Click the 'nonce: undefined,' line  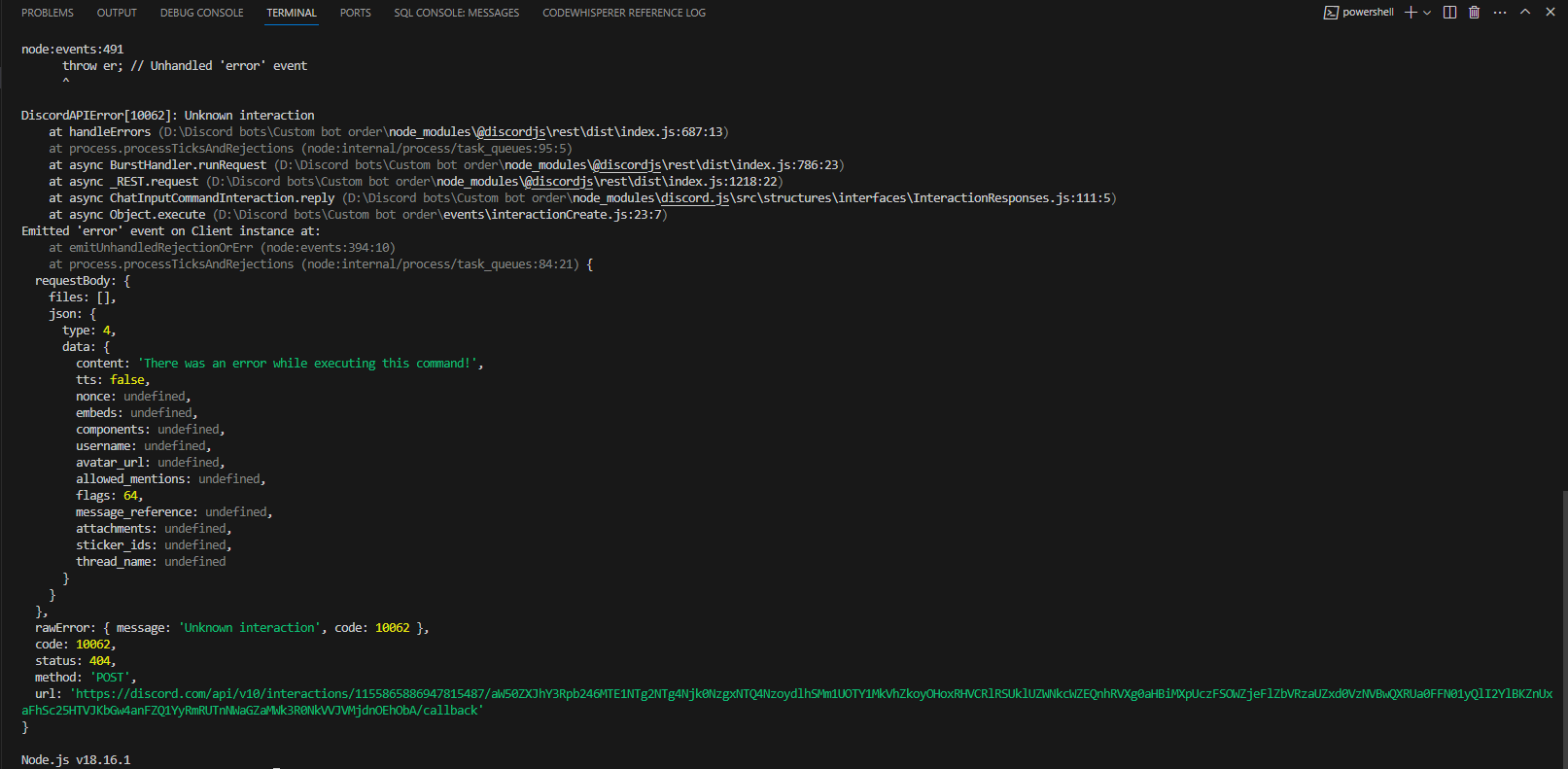(134, 397)
